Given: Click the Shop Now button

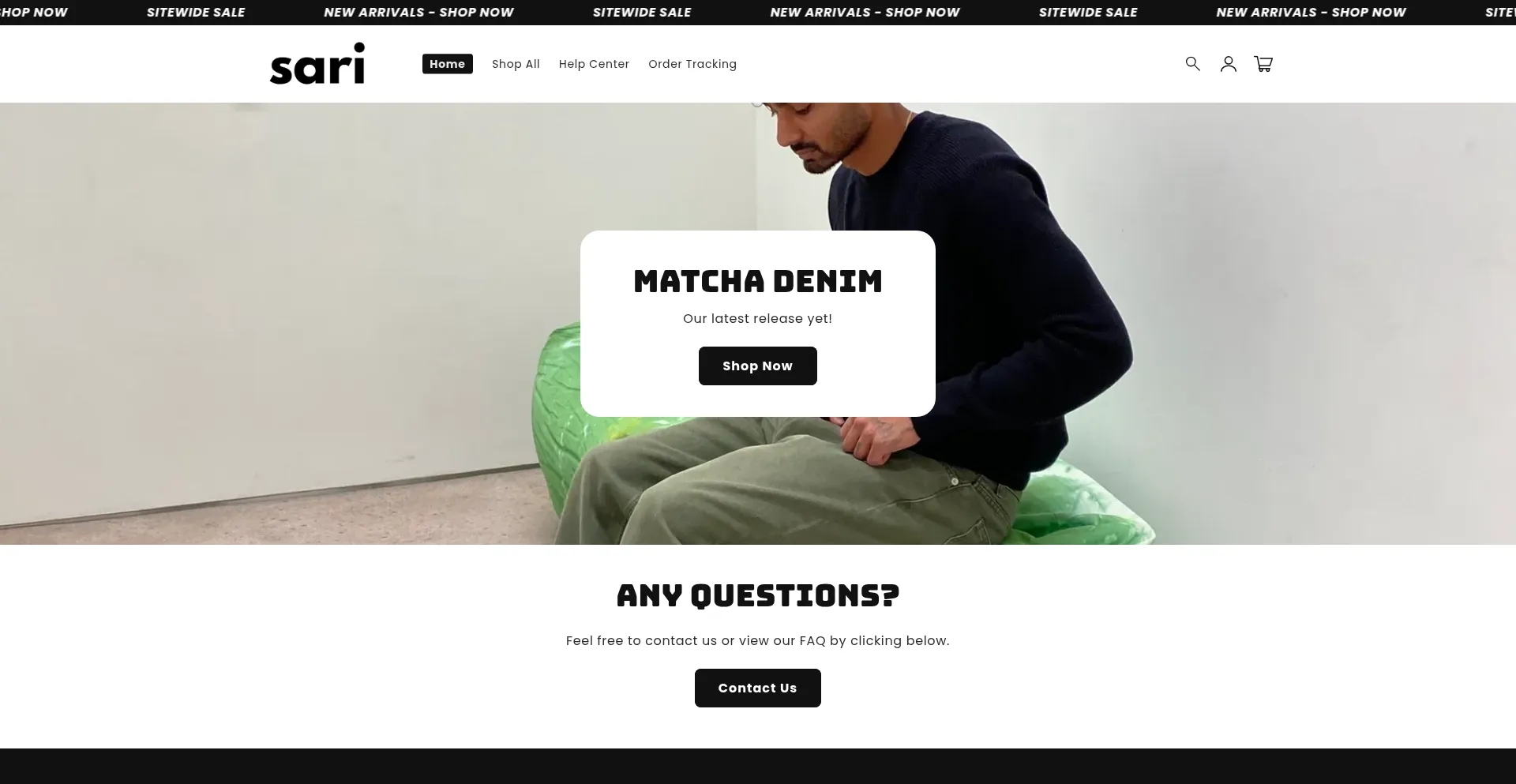Looking at the screenshot, I should coord(758,366).
